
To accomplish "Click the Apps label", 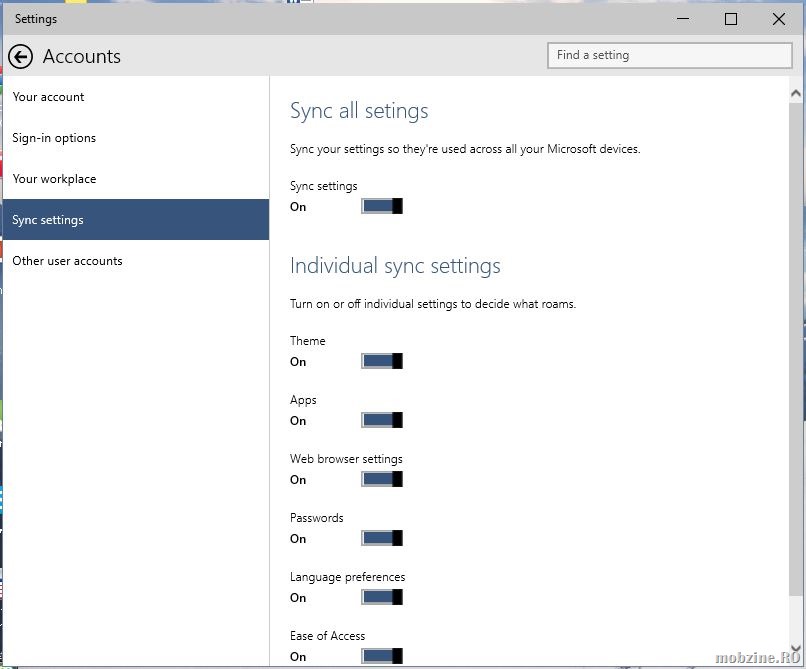I will [303, 400].
